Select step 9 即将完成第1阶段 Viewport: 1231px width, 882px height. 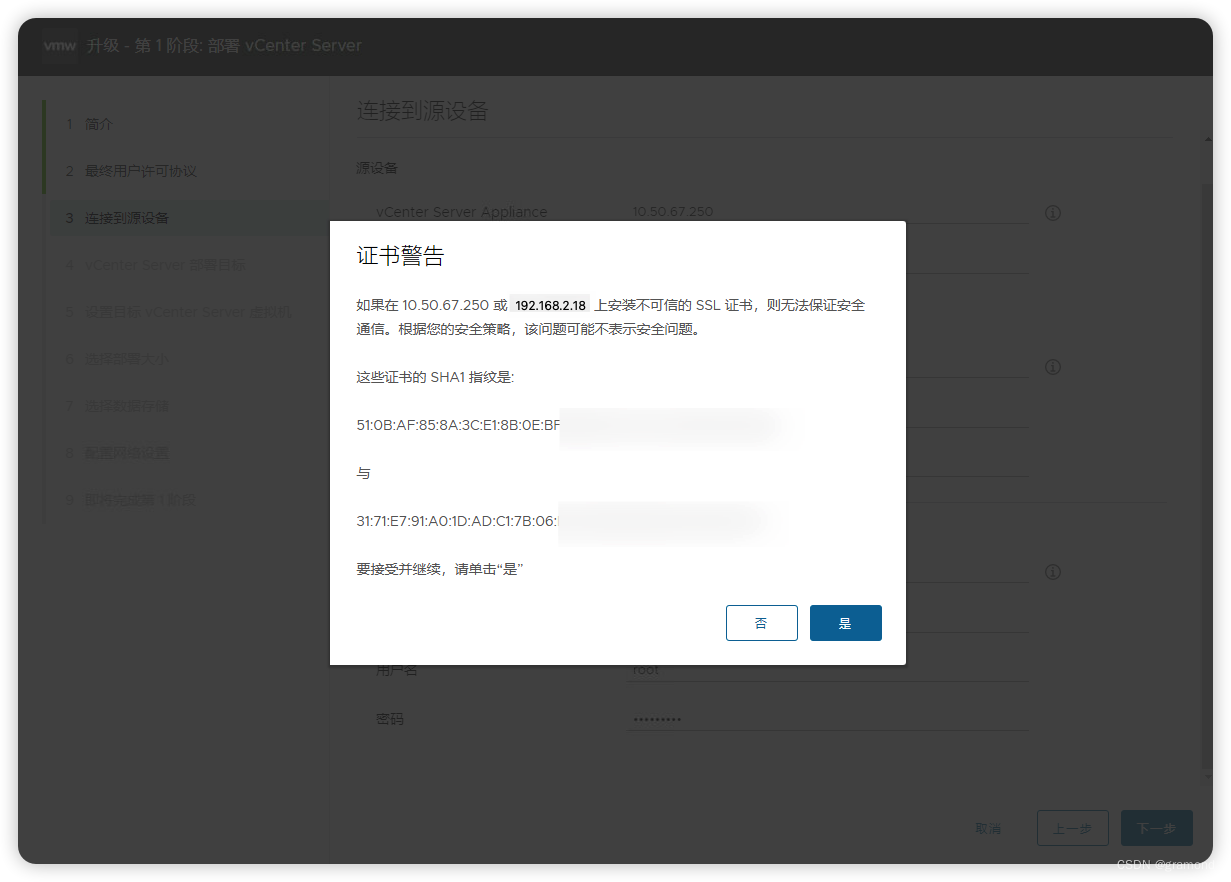[140, 499]
